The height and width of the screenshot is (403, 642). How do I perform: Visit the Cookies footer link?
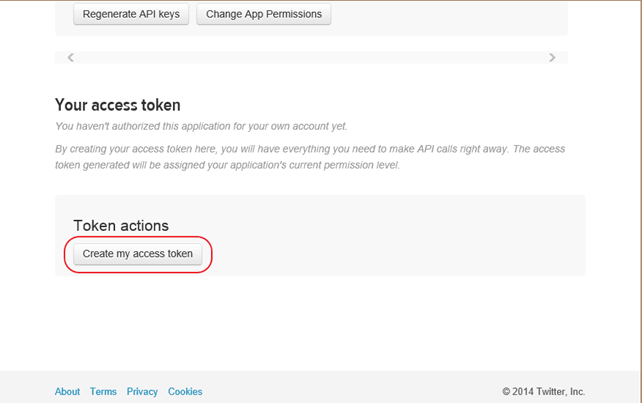tap(185, 392)
